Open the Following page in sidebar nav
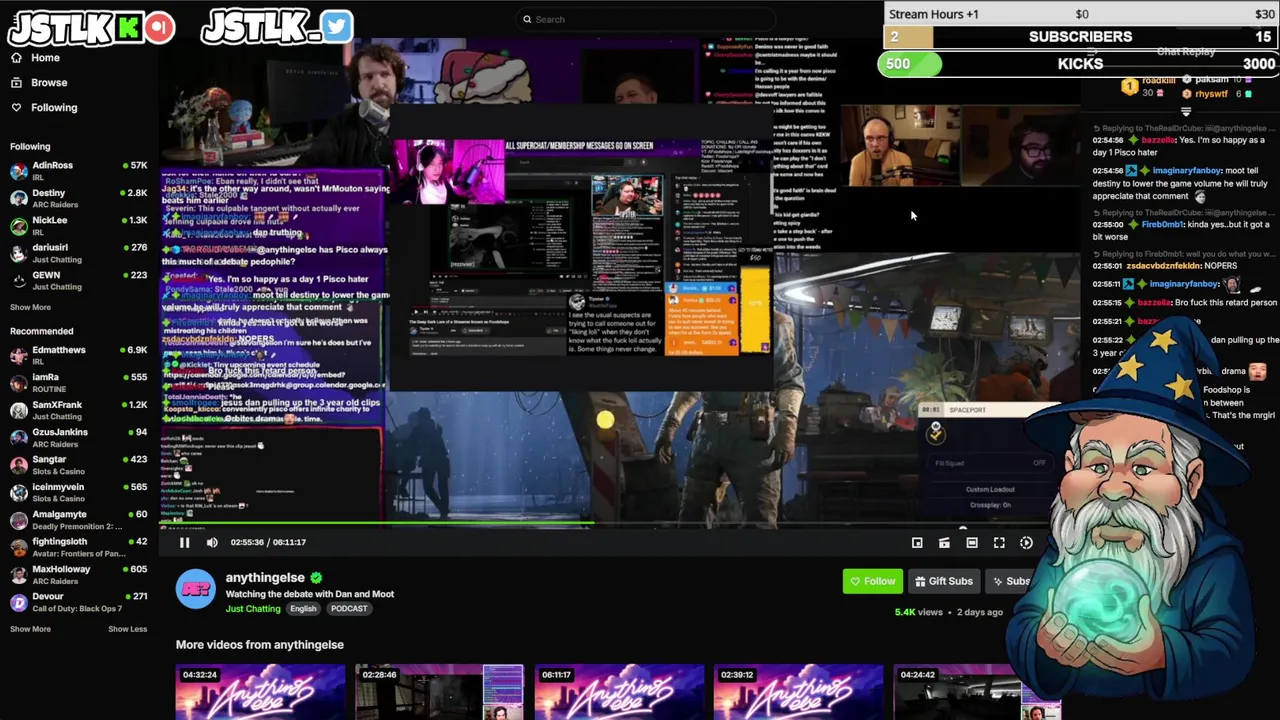 pyautogui.click(x=54, y=107)
